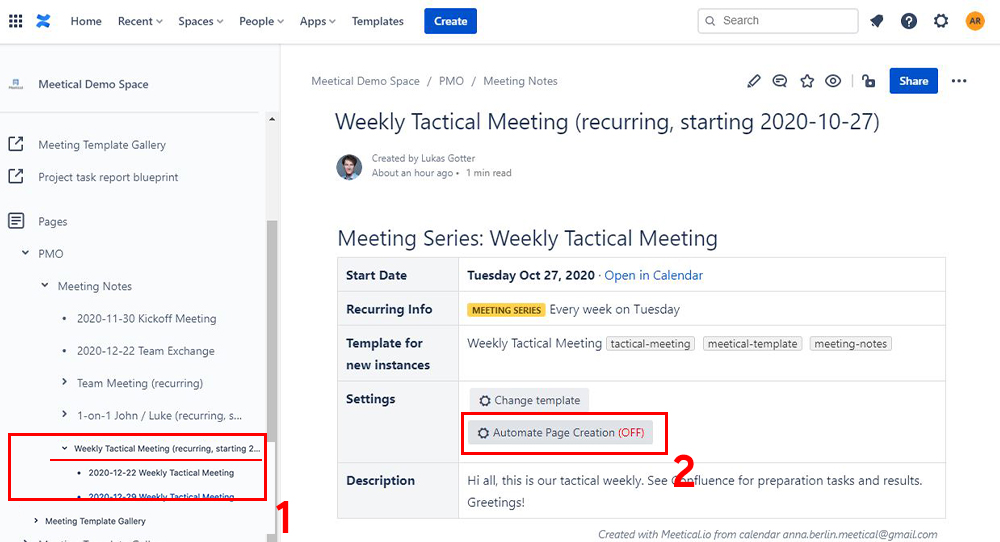
Task: Click the MEETING SERIES status badge
Action: pyautogui.click(x=506, y=310)
